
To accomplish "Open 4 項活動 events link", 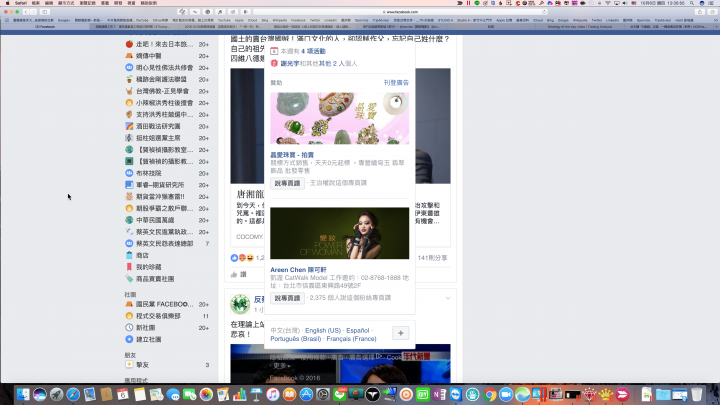I will [x=313, y=51].
